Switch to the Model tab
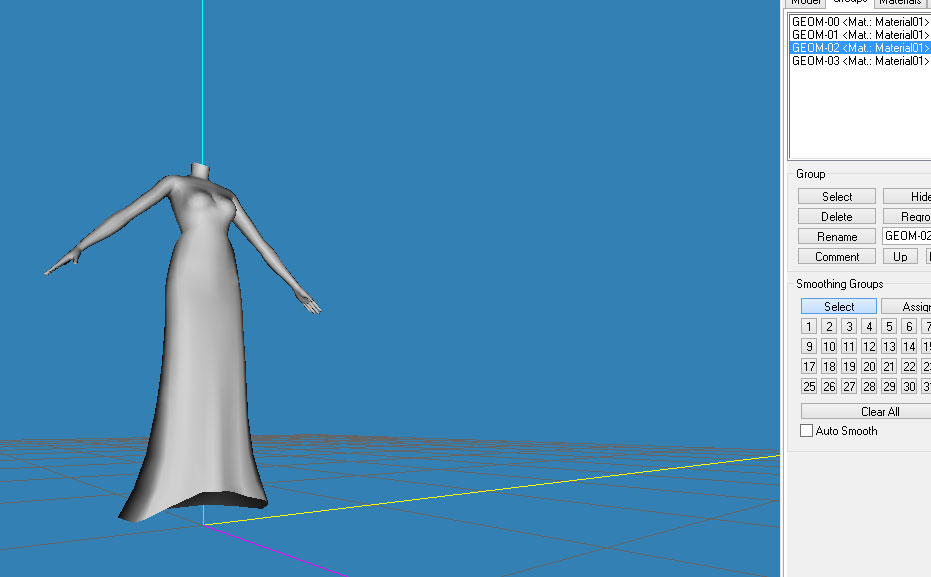The image size is (931, 577). click(x=806, y=3)
